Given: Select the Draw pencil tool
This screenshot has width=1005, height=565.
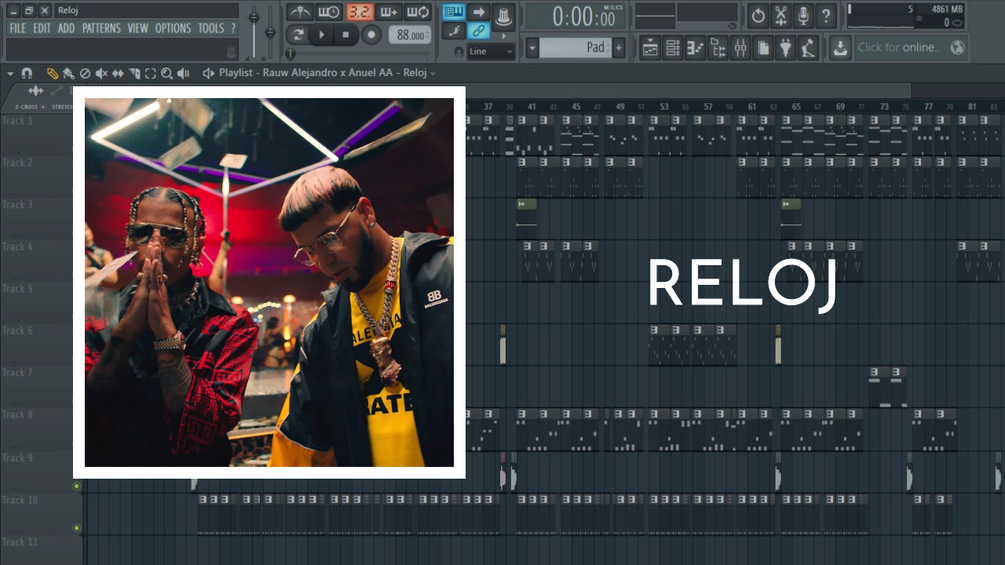Looking at the screenshot, I should 52,74.
